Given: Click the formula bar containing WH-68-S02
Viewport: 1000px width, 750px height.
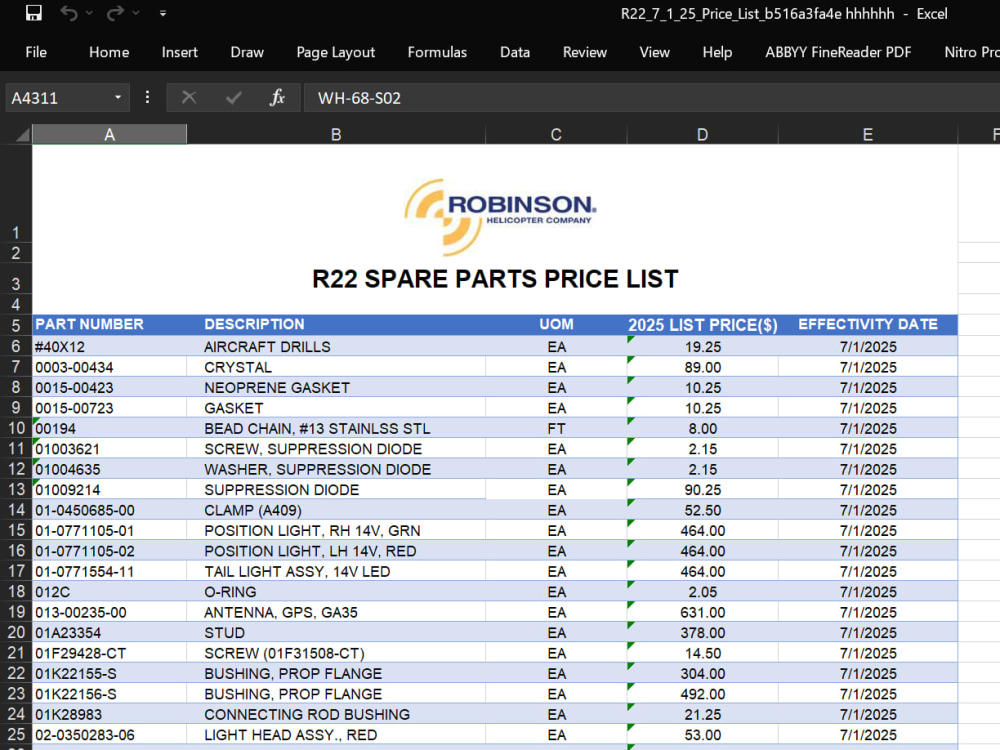Looking at the screenshot, I should tap(652, 98).
